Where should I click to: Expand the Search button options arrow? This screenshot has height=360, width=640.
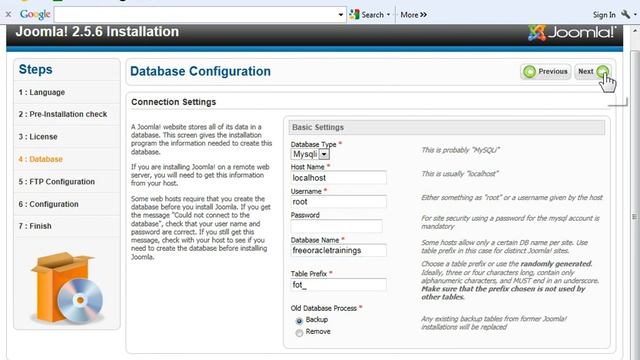click(x=388, y=15)
